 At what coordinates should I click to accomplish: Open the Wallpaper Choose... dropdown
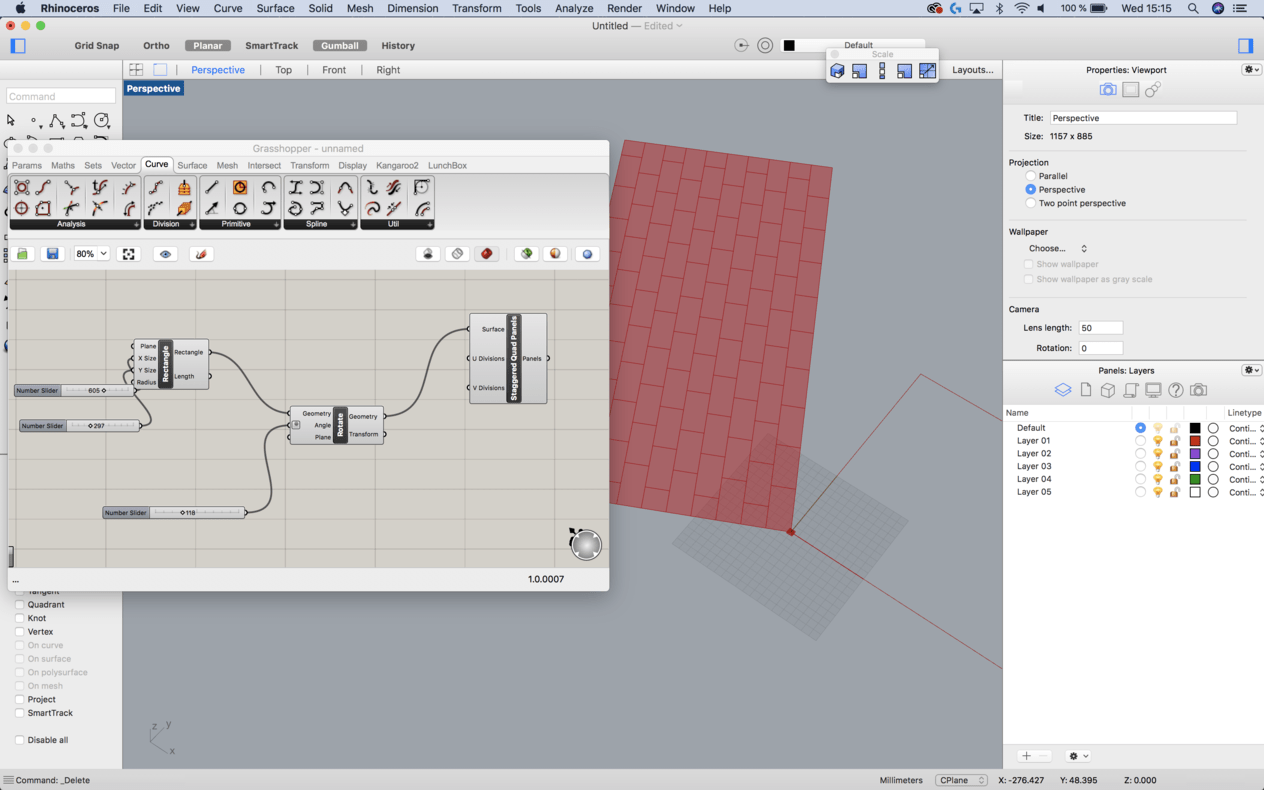click(x=1057, y=248)
